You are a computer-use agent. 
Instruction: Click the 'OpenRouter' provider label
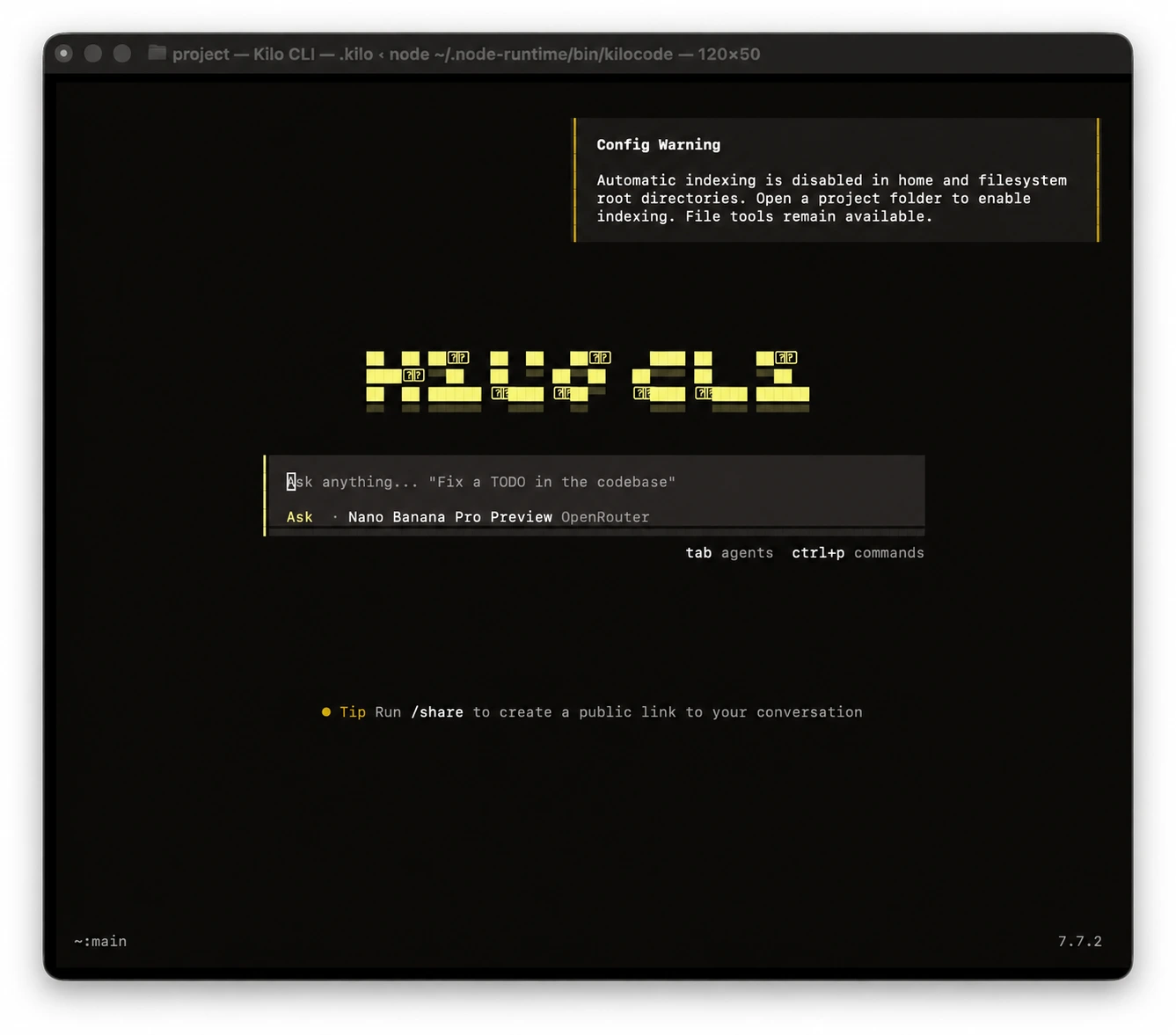(605, 517)
